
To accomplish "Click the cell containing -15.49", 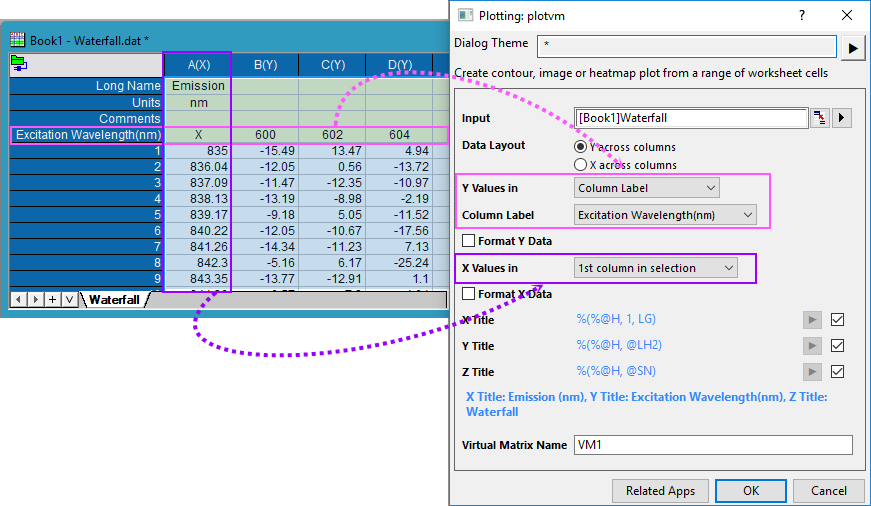I will pyautogui.click(x=265, y=151).
